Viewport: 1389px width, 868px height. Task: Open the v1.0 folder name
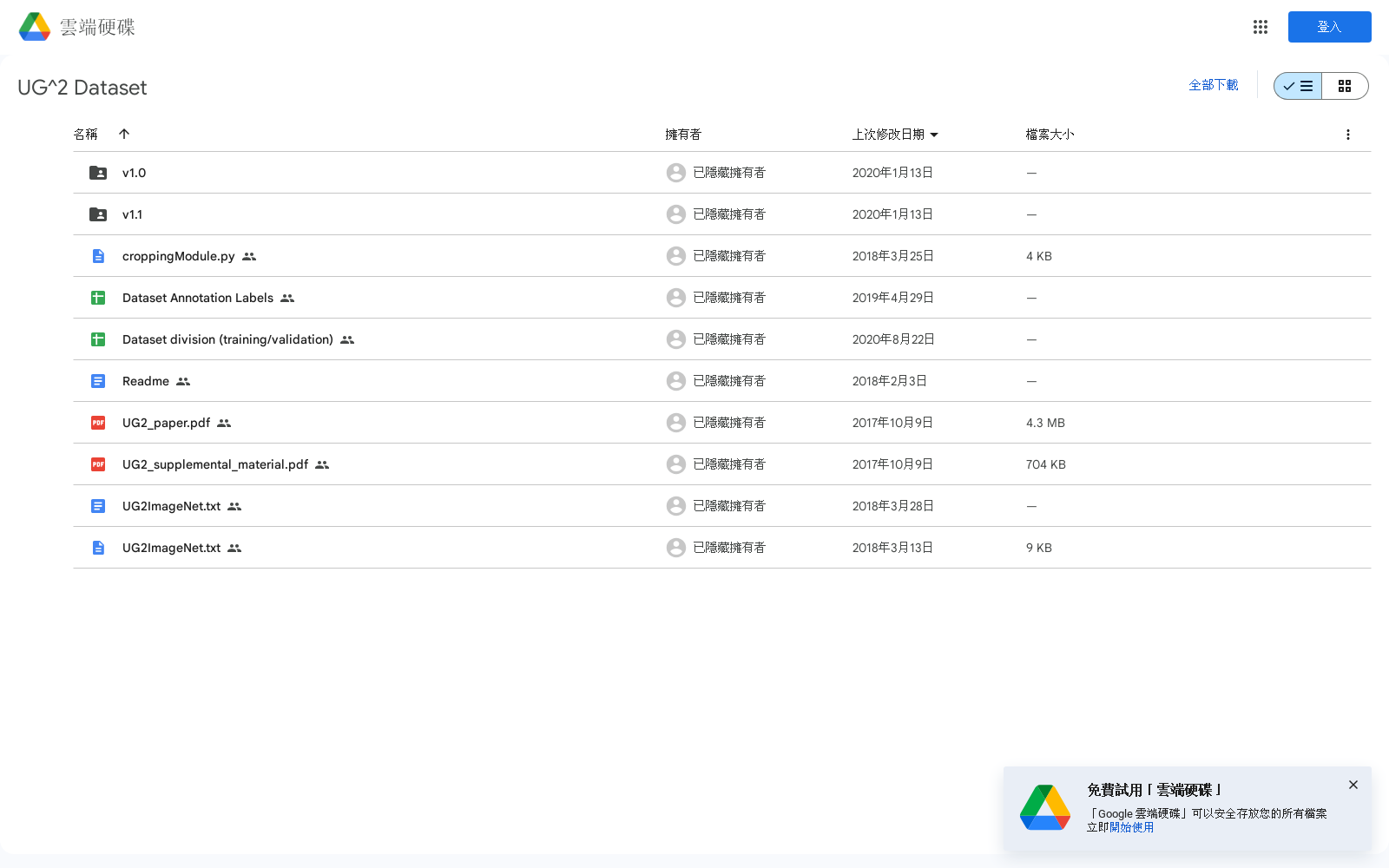click(134, 173)
